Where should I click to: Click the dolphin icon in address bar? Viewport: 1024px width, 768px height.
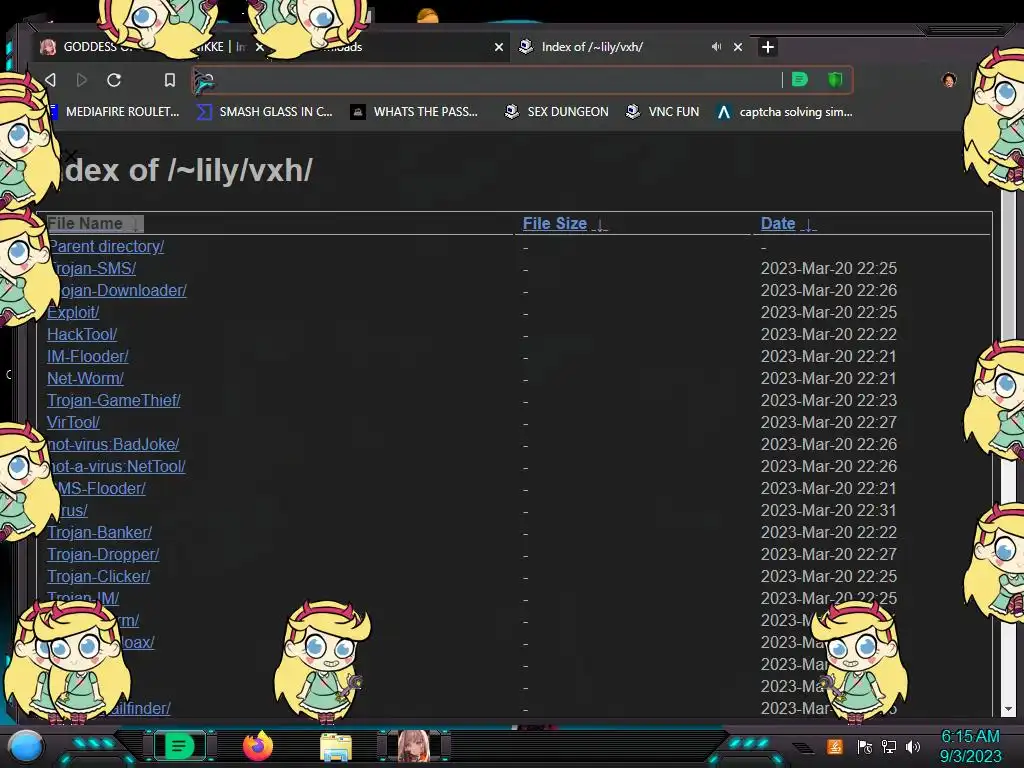[x=204, y=81]
